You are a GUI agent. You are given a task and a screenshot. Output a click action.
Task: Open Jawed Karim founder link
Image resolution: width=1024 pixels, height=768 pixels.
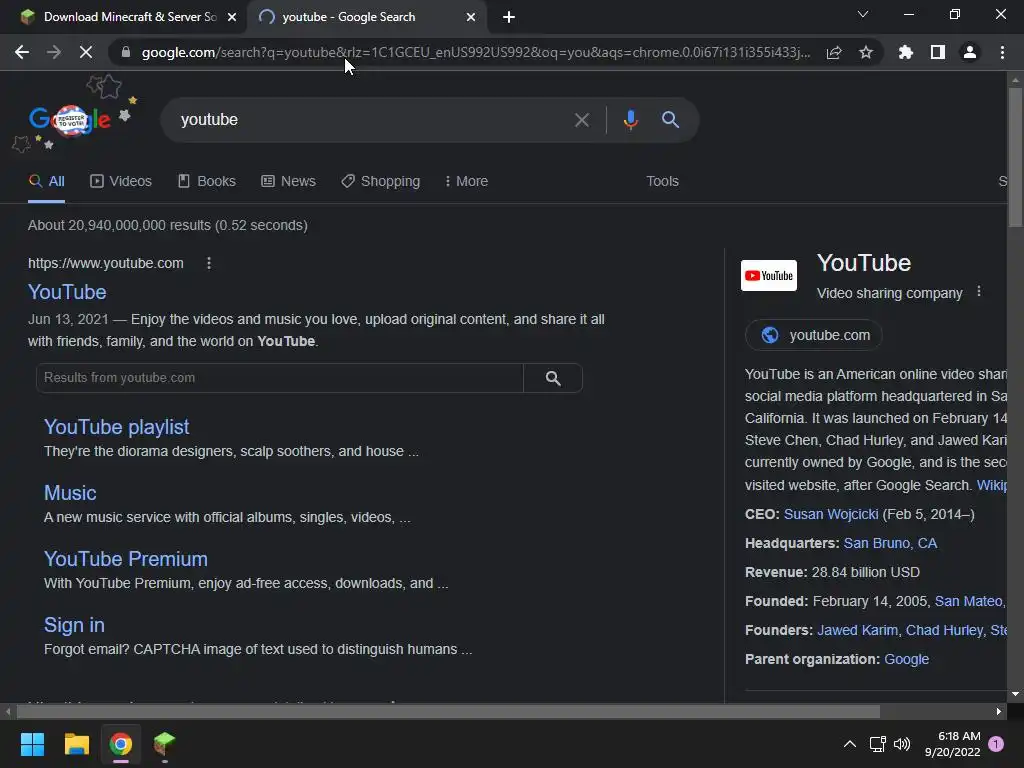[x=857, y=630]
